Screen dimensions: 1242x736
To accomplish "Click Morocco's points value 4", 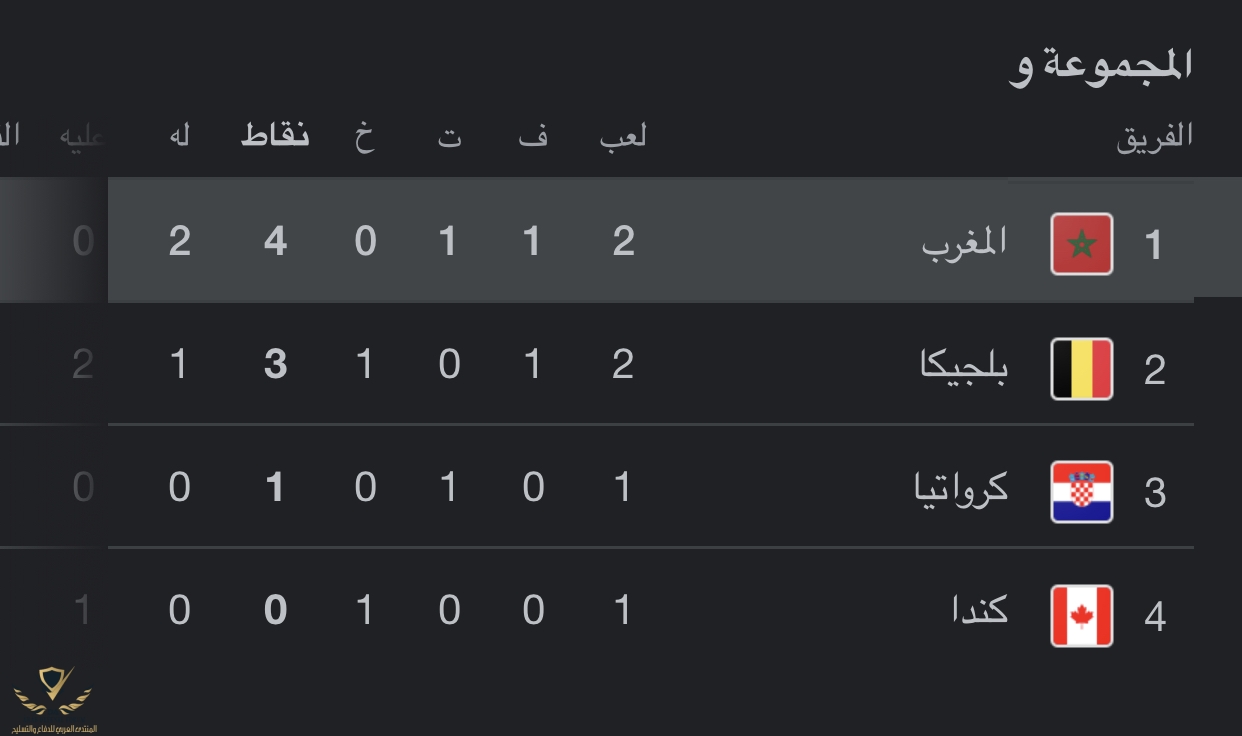I will (x=275, y=242).
